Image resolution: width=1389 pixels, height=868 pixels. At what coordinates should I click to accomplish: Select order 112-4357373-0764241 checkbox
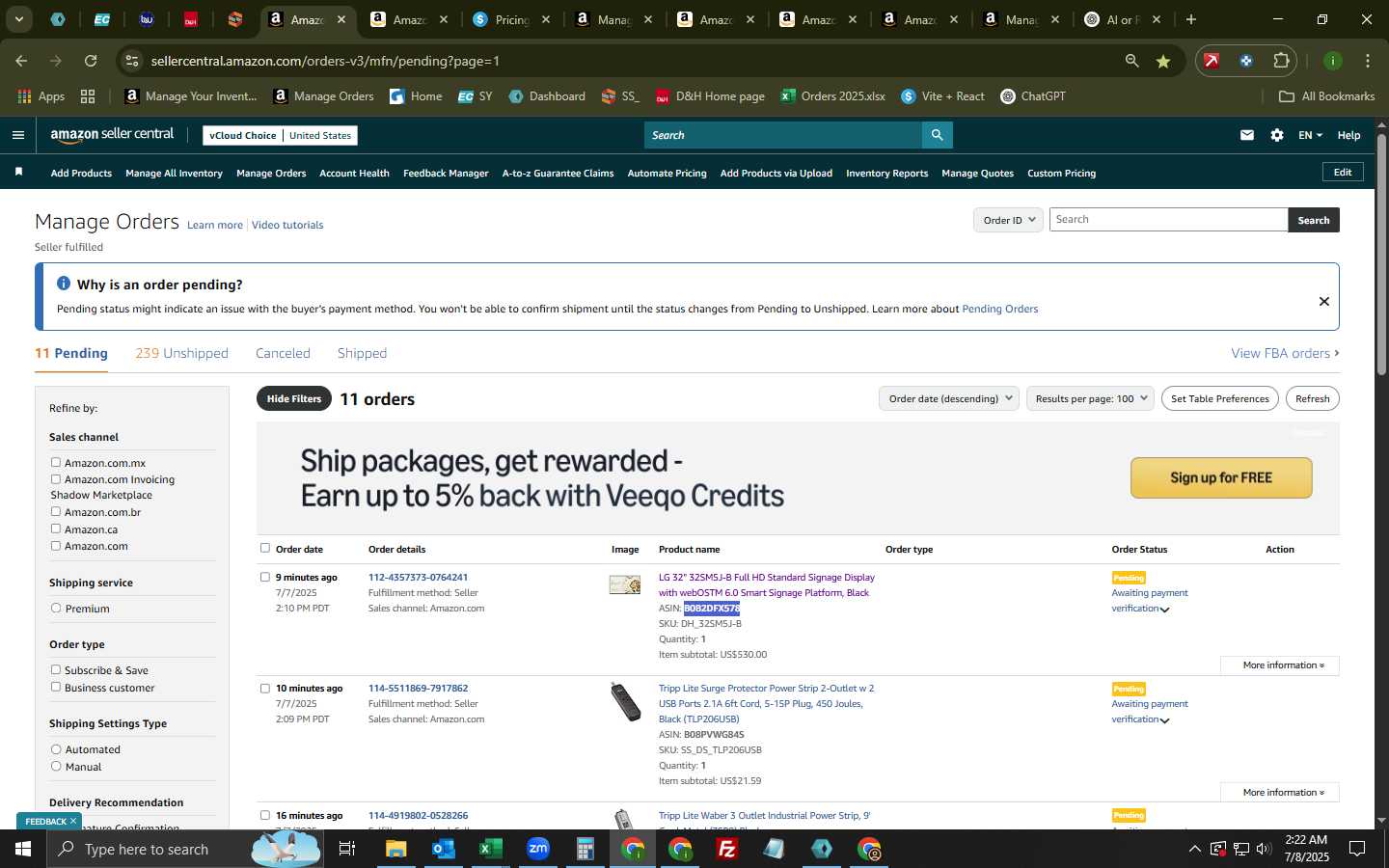click(265, 577)
